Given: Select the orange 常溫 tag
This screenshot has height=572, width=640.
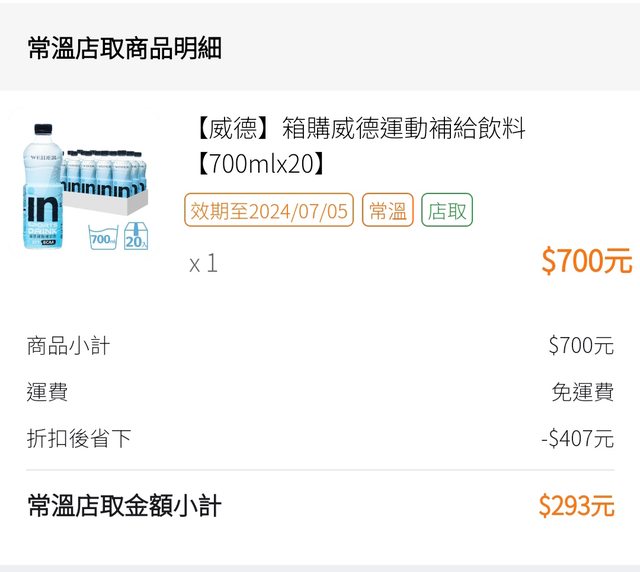Looking at the screenshot, I should click(387, 210).
